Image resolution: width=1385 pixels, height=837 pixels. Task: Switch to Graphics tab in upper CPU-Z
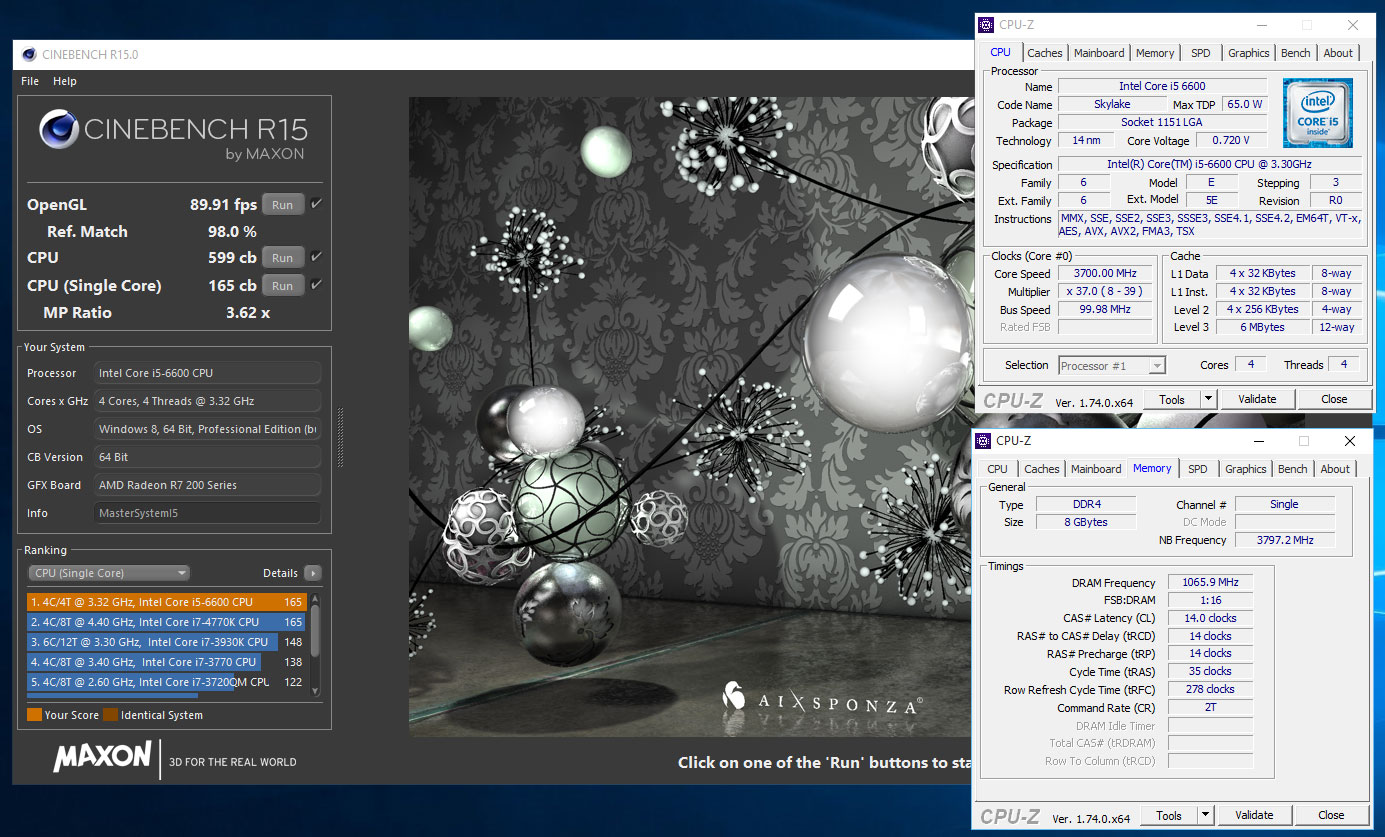click(x=1249, y=53)
